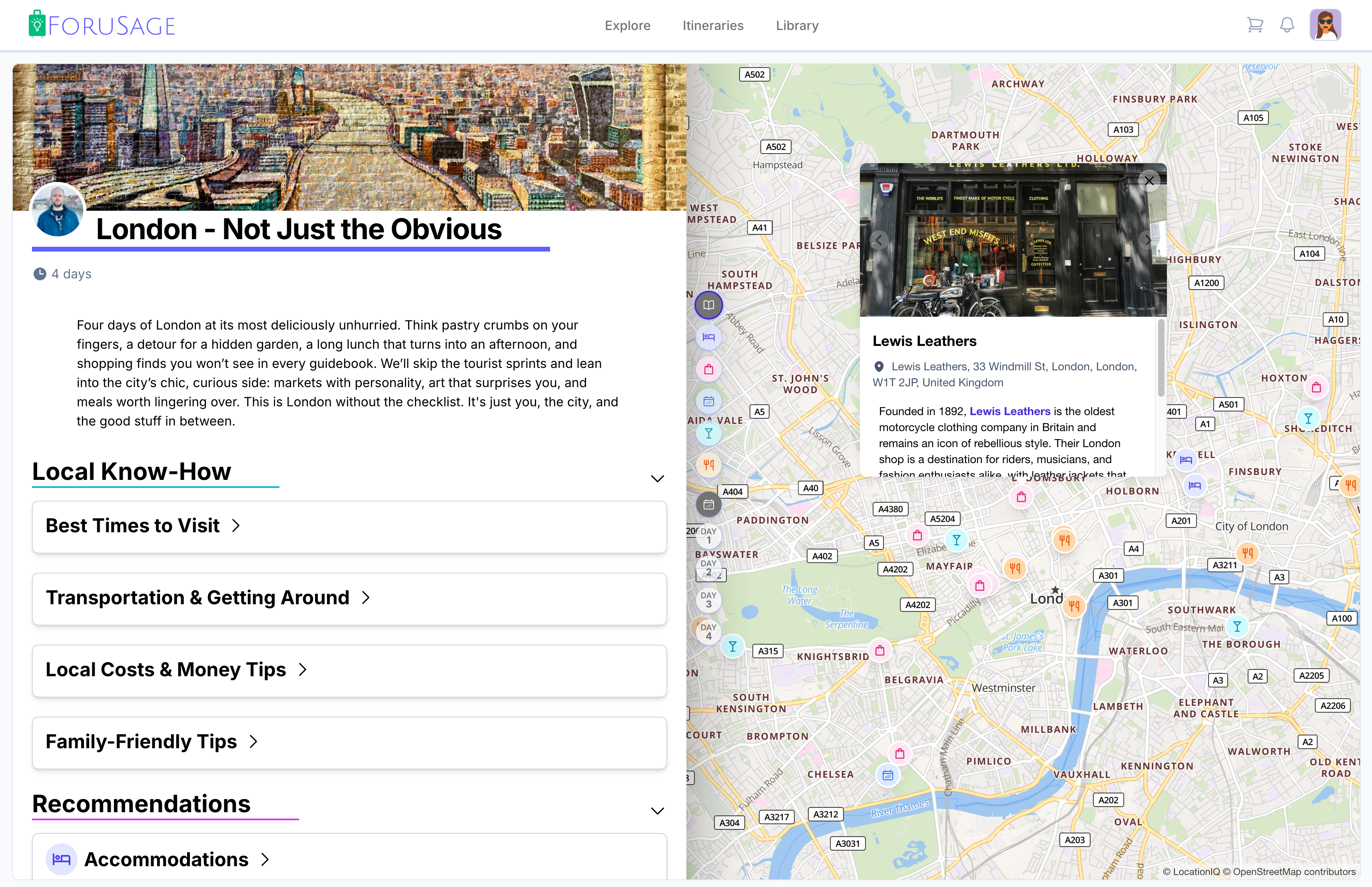Switch to the Library tab
The image size is (1372, 887).
(x=797, y=25)
